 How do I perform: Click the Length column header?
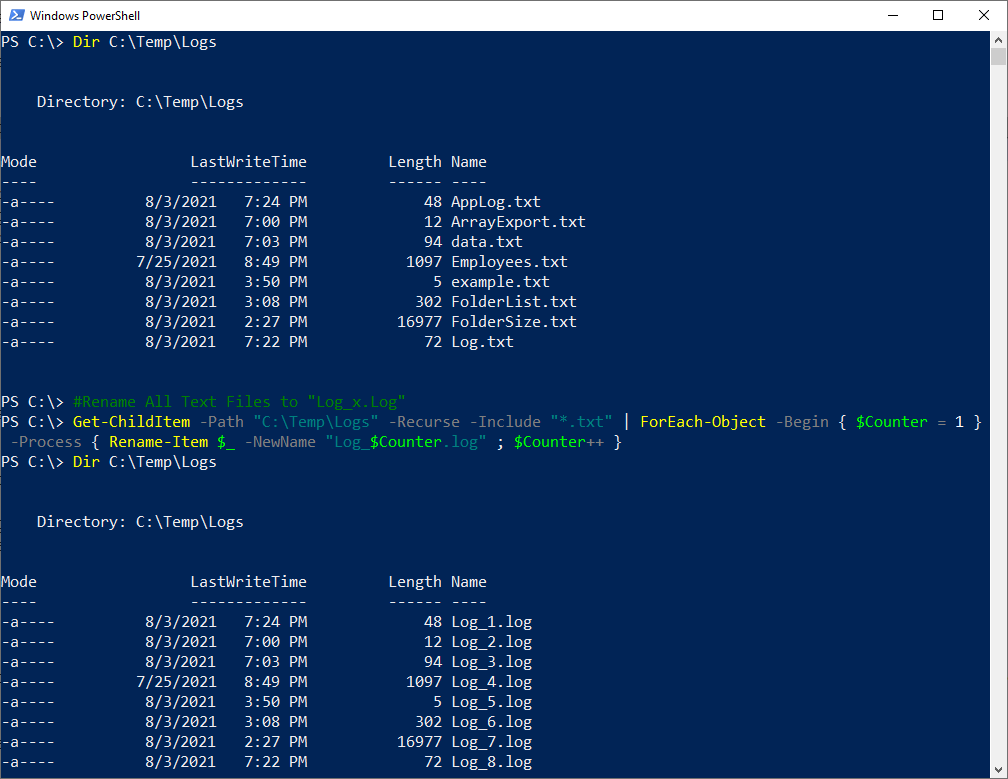[x=415, y=161]
